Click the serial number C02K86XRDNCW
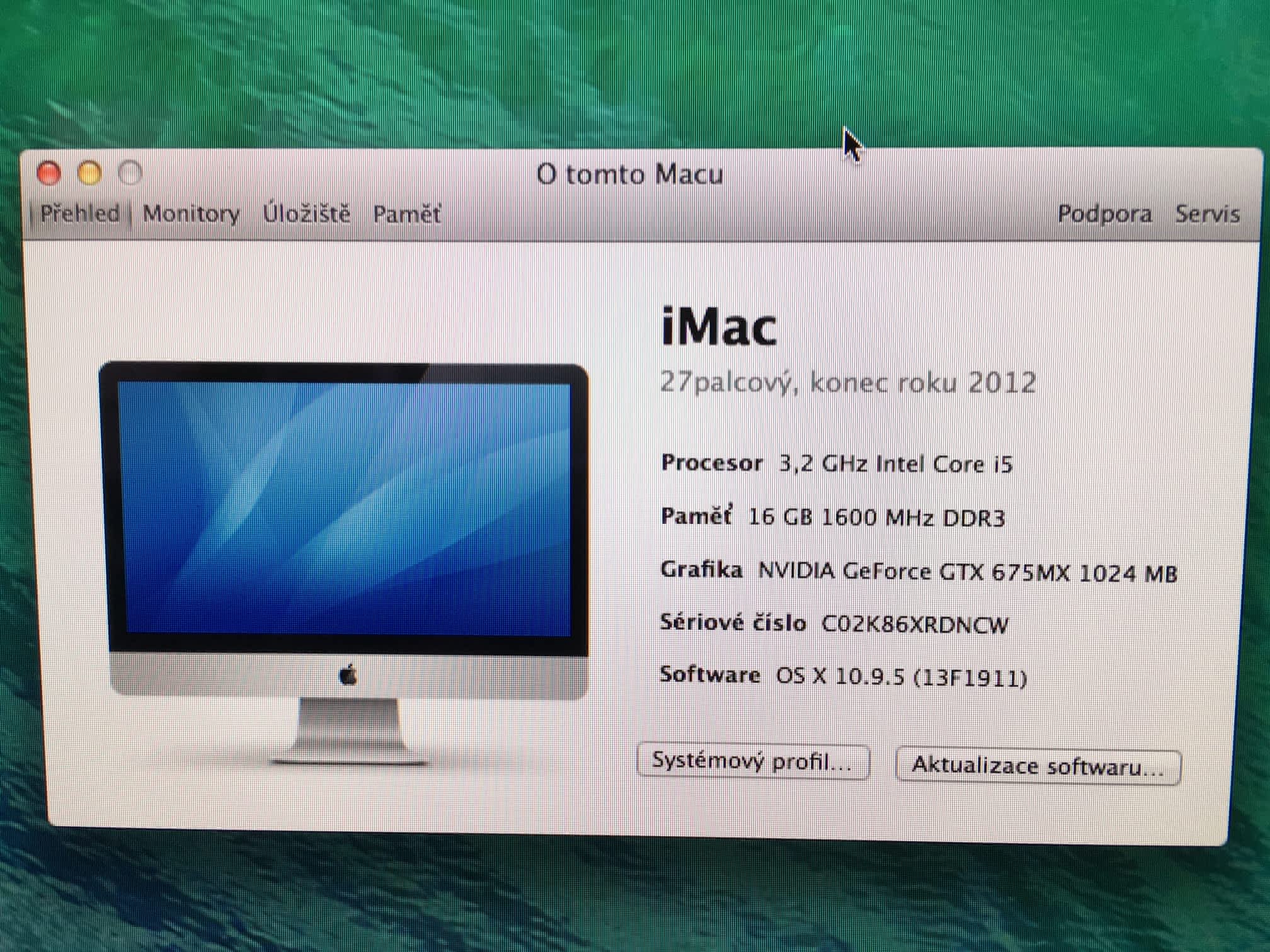 pos(914,625)
